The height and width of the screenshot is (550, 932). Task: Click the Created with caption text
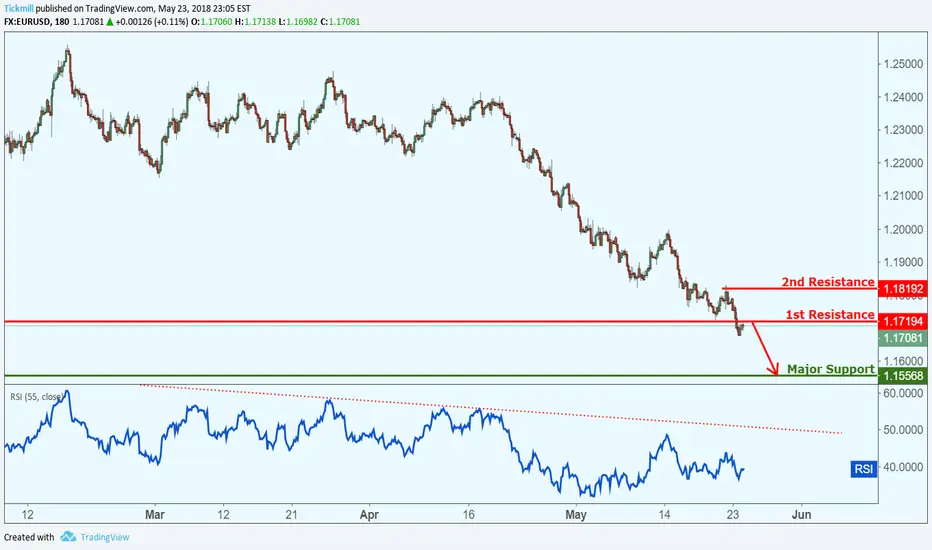coord(29,537)
